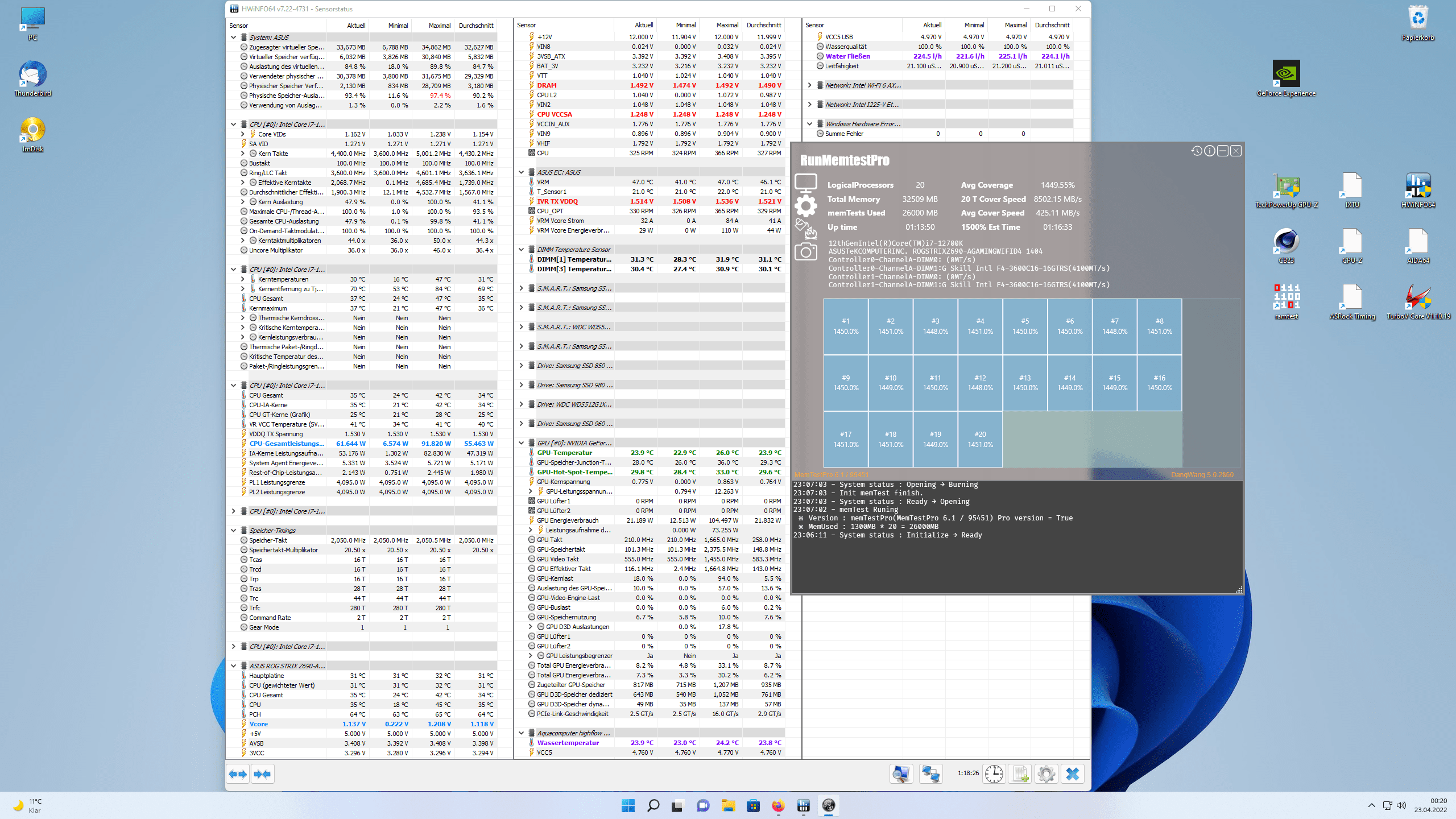Open RunMemtestPro settings gear sidebar icon

(x=806, y=205)
